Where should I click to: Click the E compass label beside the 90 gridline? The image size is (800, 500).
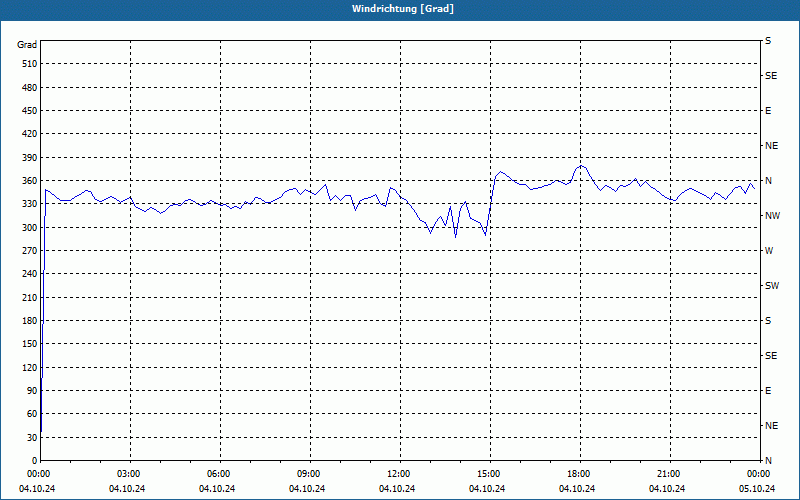coord(768,390)
